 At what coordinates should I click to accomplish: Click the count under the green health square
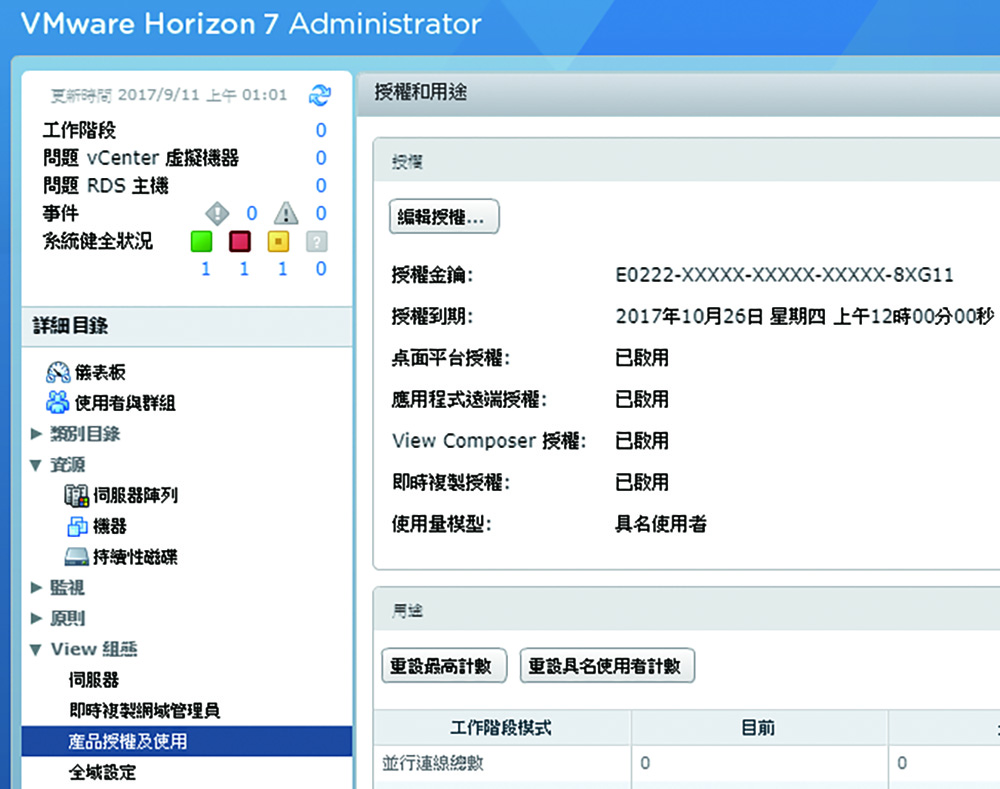point(205,269)
